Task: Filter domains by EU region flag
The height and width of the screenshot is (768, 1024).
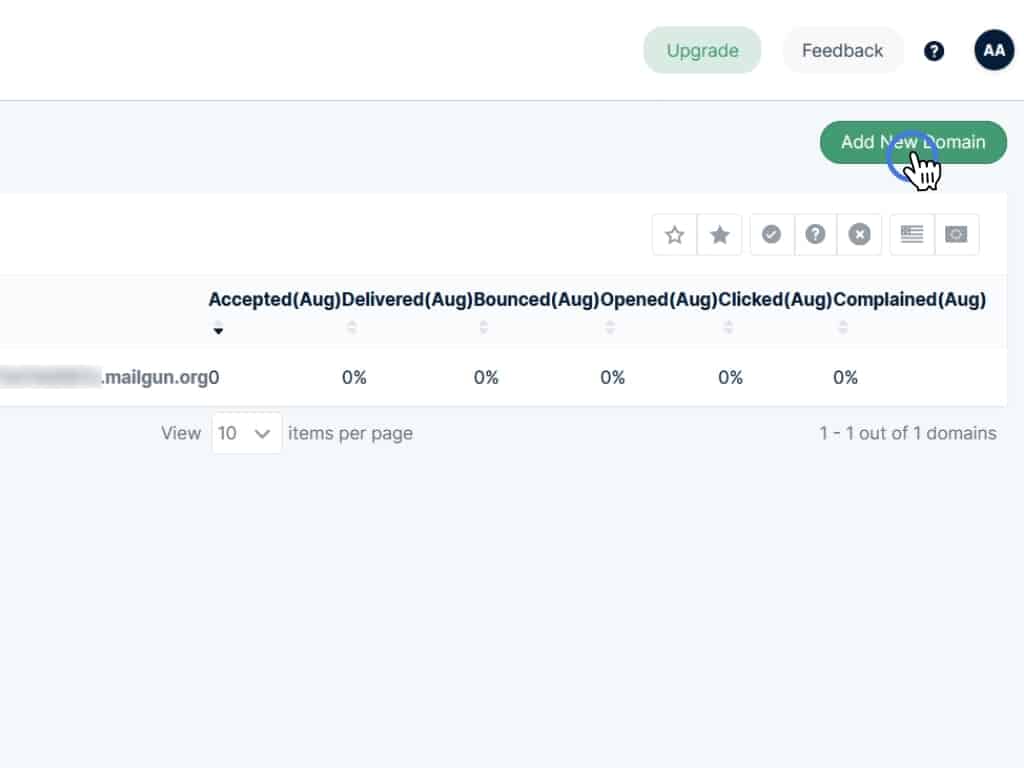Action: [957, 235]
